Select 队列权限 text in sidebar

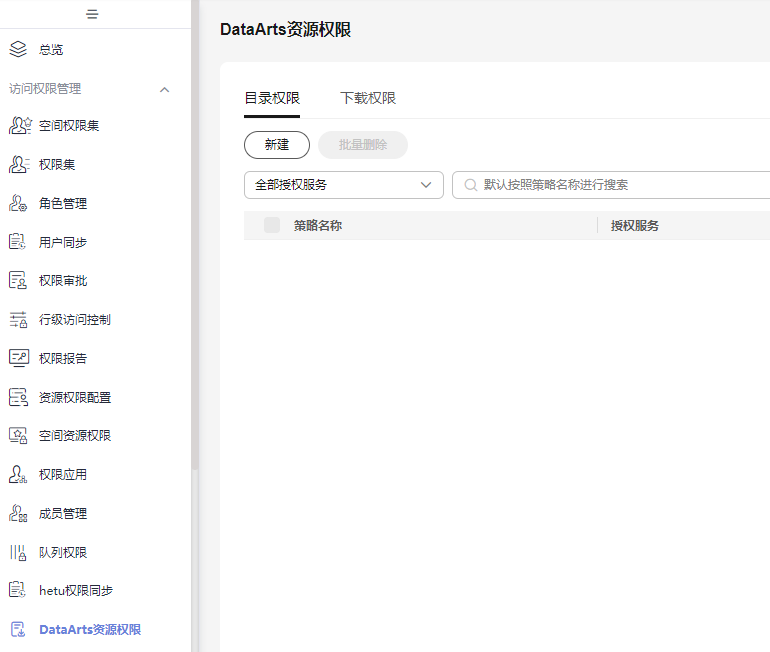tap(63, 552)
